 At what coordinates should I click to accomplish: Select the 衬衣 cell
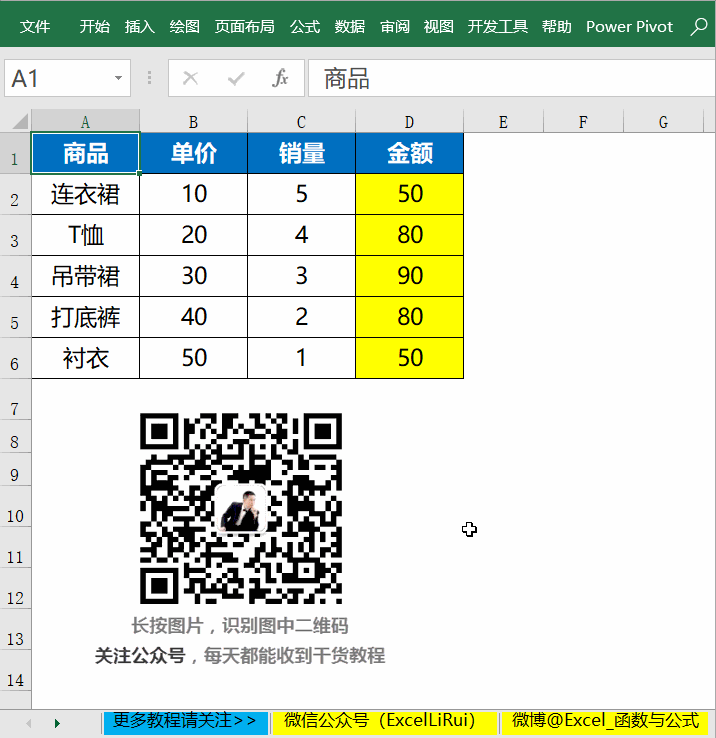pos(85,358)
